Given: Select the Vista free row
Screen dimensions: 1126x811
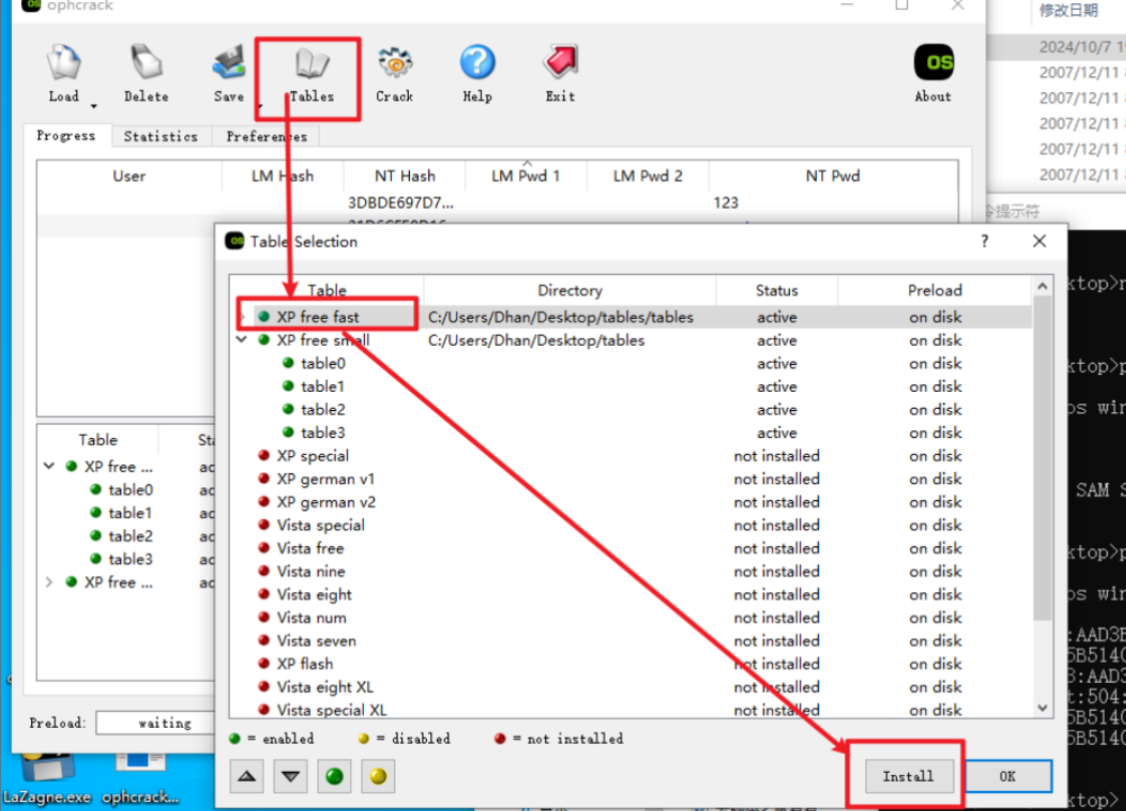Looking at the screenshot, I should point(633,548).
